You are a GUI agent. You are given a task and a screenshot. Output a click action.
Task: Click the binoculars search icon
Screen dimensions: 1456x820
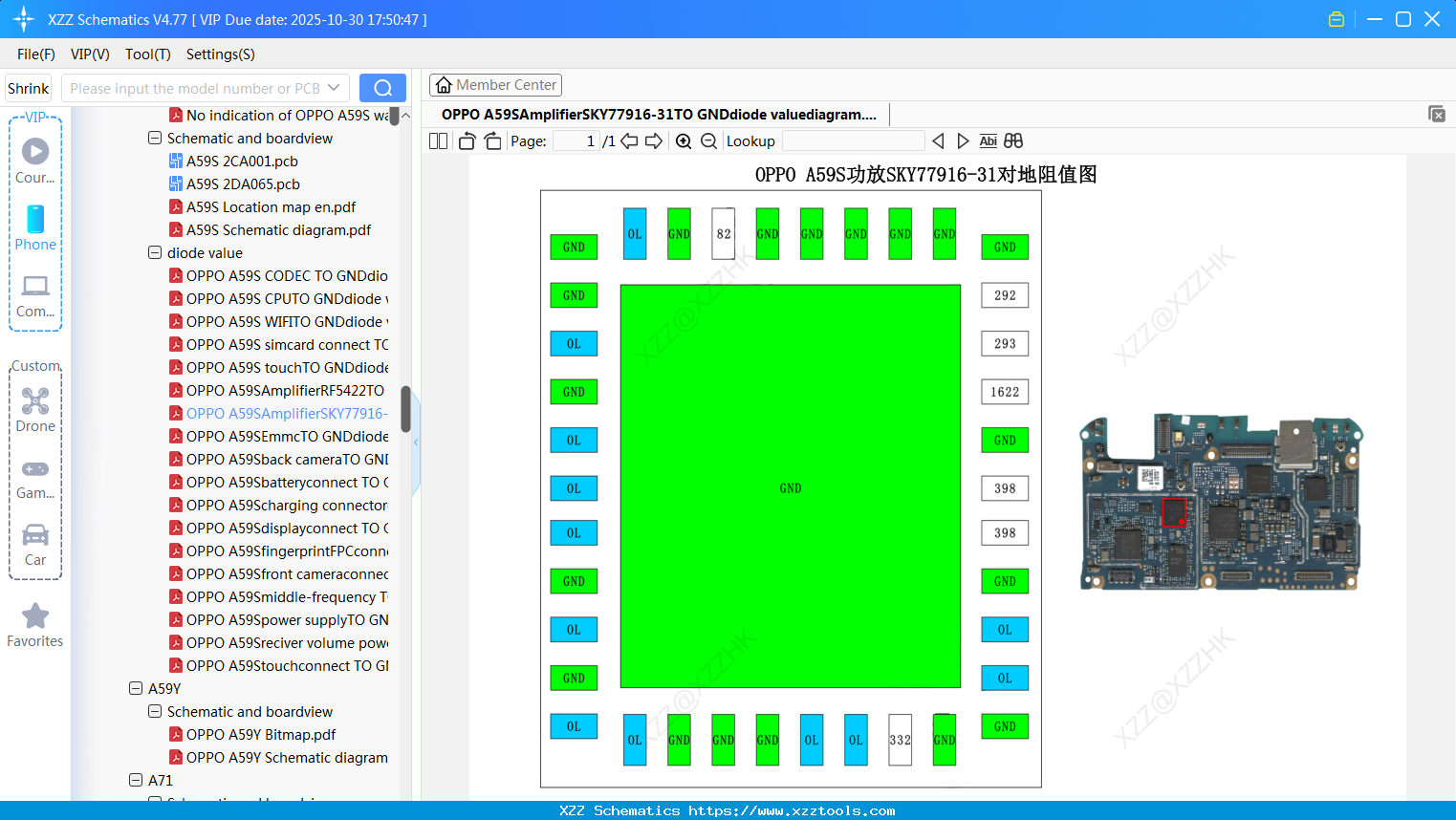tap(1013, 140)
